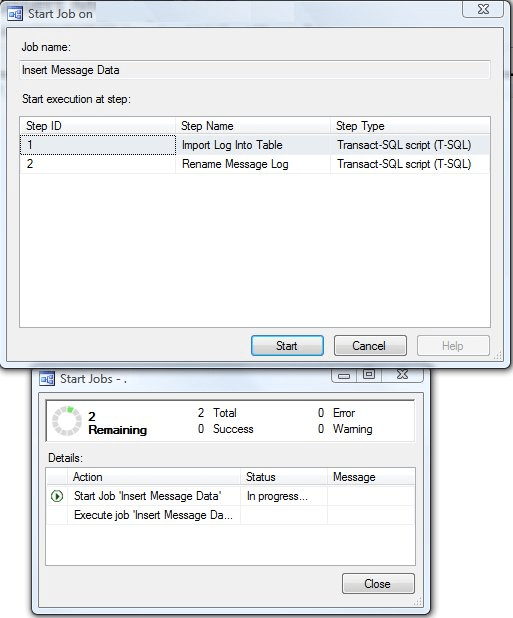Select the Execute job 'Insert Message Da...' row
The image size is (513, 618).
point(230,515)
